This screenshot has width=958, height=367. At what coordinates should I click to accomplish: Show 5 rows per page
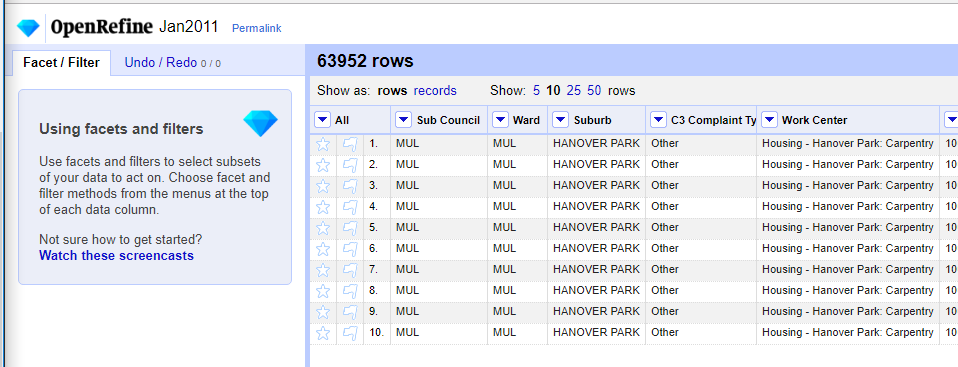(x=536, y=91)
